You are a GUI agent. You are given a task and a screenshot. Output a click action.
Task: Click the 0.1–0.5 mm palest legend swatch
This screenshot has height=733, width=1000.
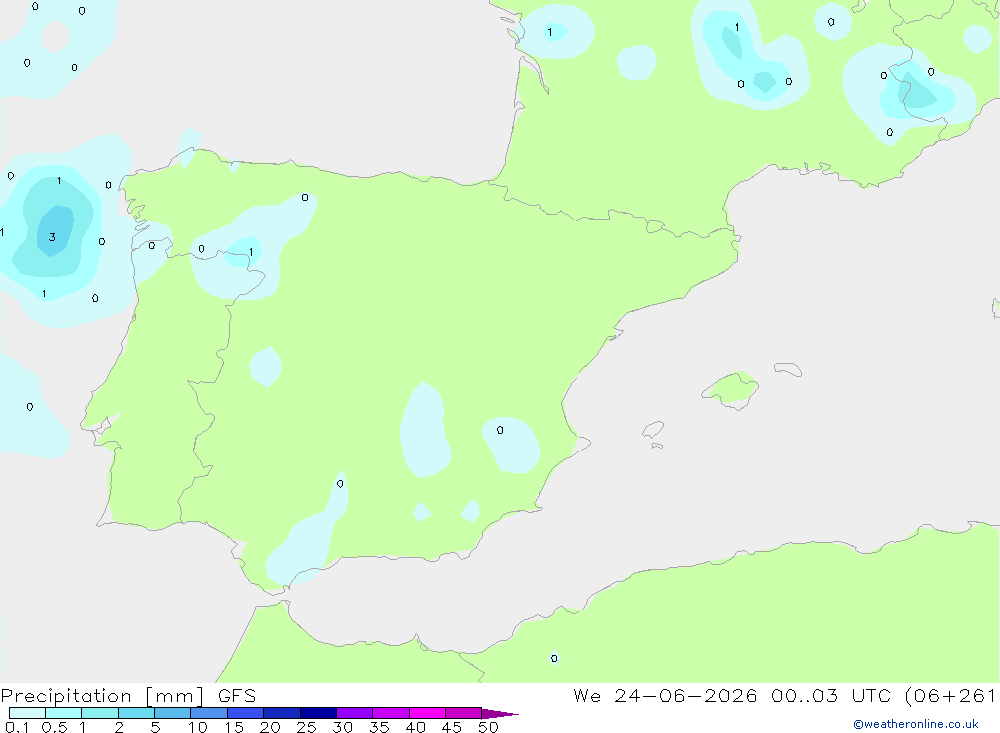(27, 713)
